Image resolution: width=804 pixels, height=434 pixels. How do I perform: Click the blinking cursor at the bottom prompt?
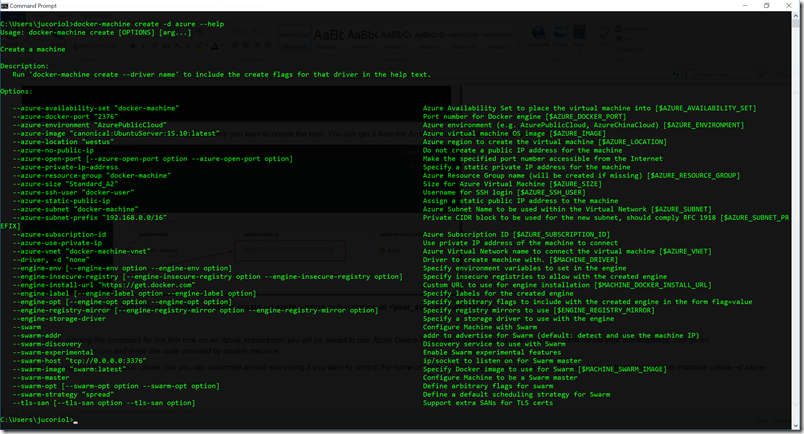click(x=76, y=421)
